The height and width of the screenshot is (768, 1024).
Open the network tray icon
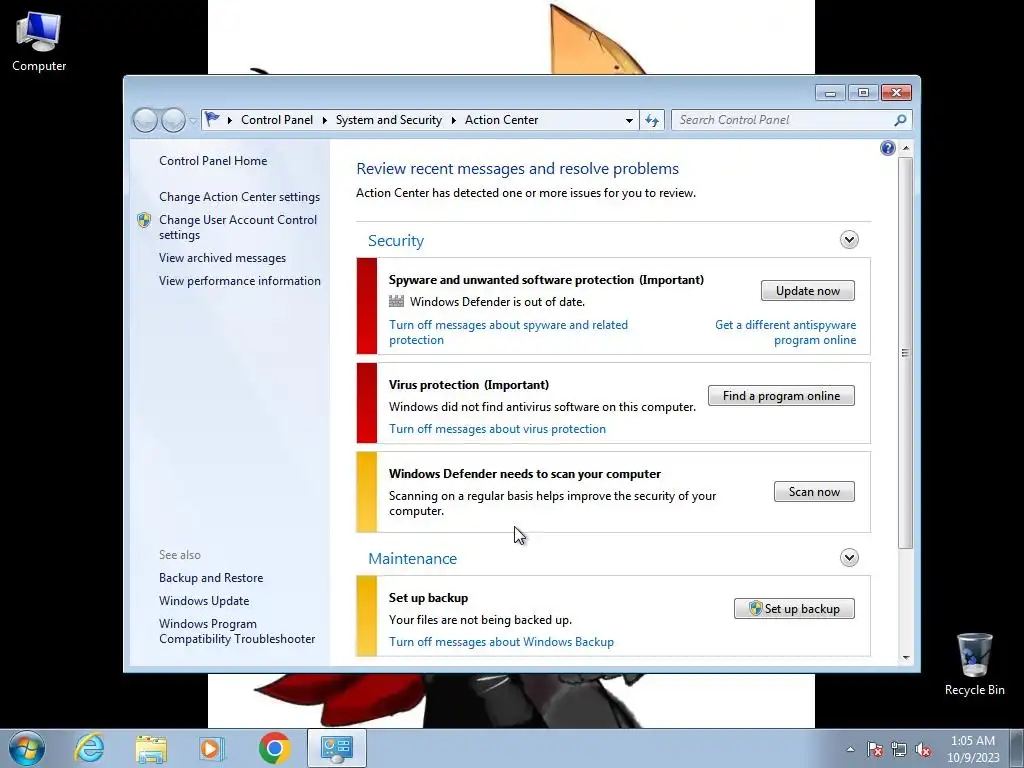click(899, 750)
